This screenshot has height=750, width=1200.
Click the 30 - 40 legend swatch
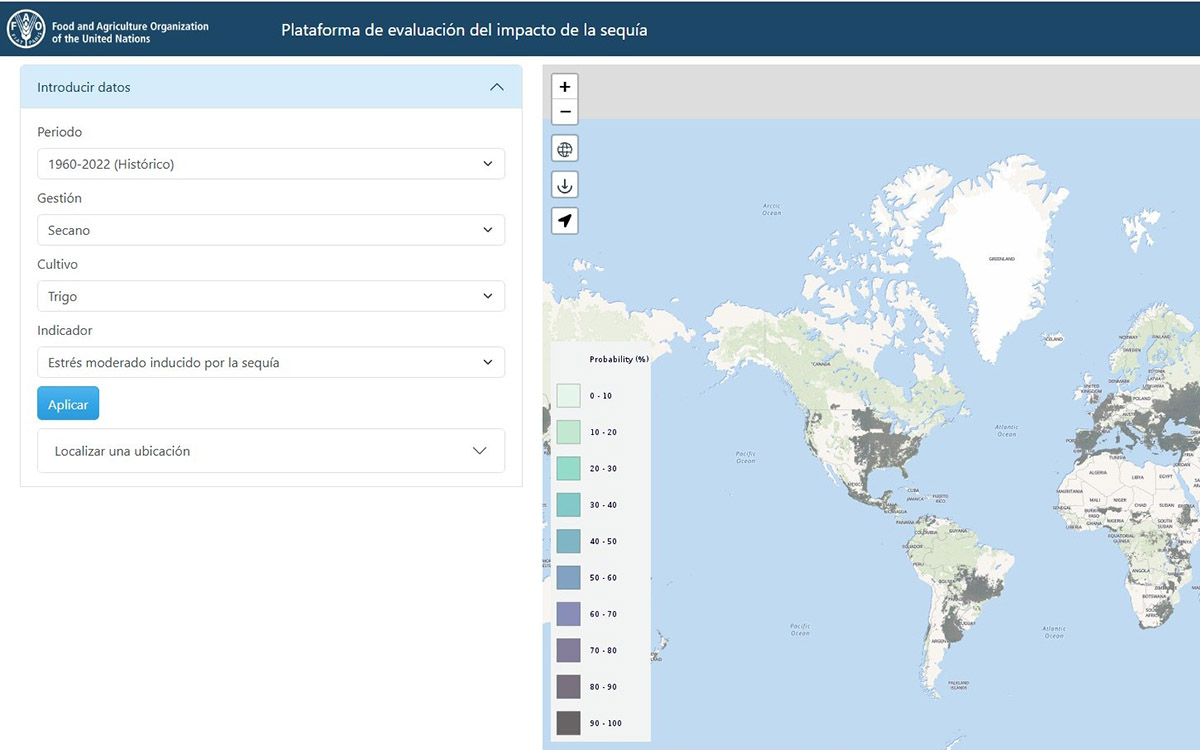pyautogui.click(x=568, y=505)
